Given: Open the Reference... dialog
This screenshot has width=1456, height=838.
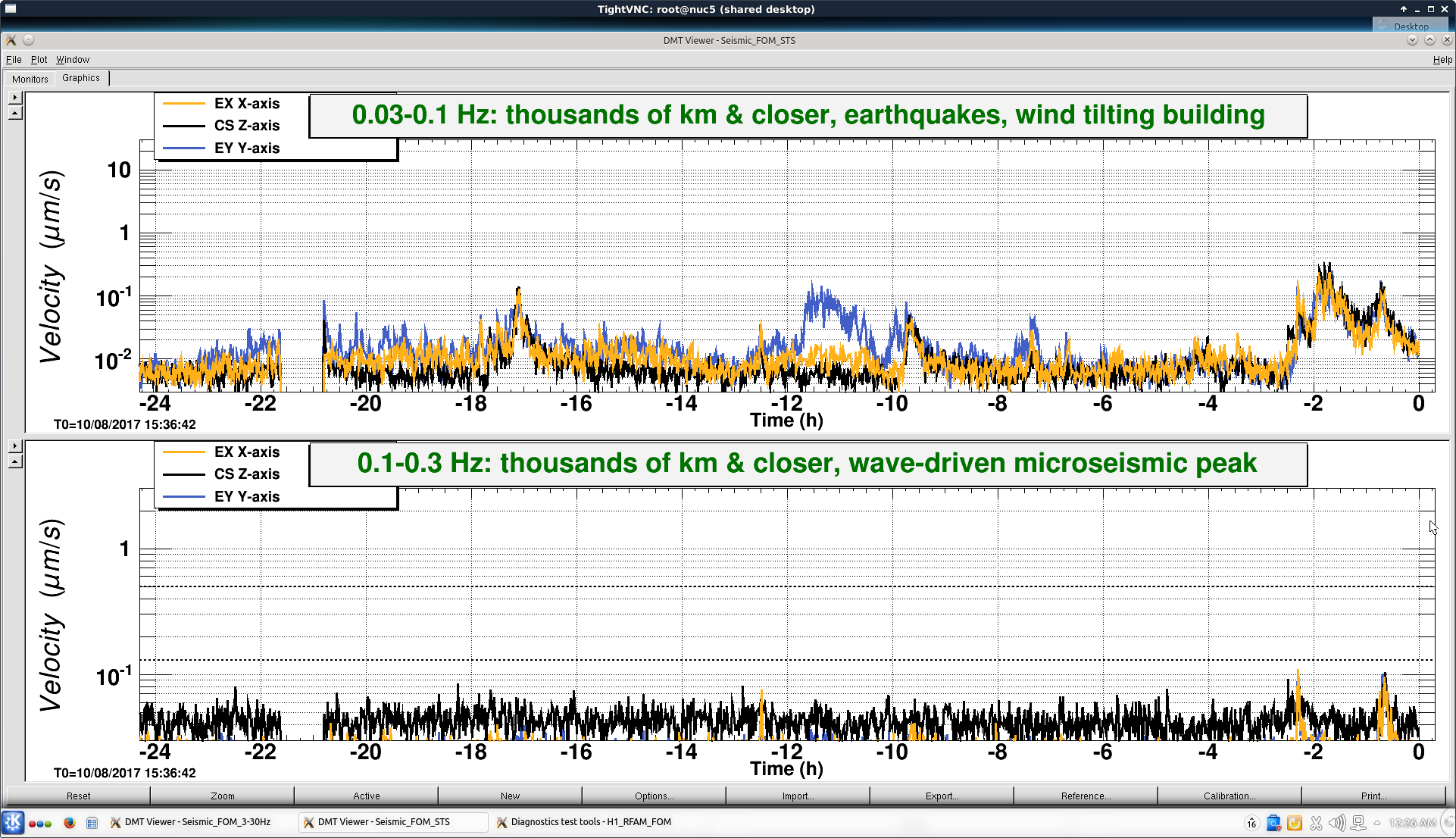Looking at the screenshot, I should pyautogui.click(x=1086, y=796).
